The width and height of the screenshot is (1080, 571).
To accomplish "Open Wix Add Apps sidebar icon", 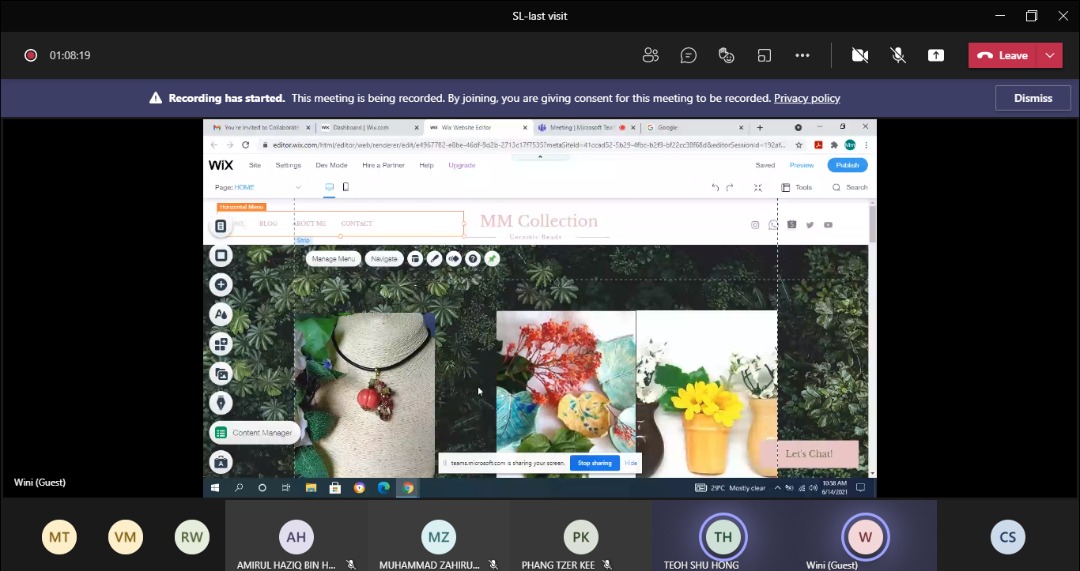I will point(220,344).
